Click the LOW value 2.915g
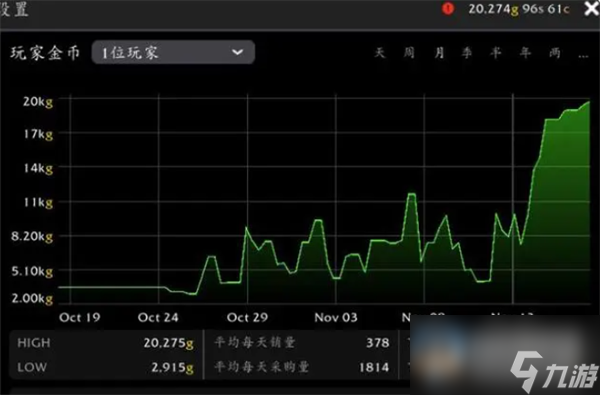This screenshot has height=395, width=600. 172,367
